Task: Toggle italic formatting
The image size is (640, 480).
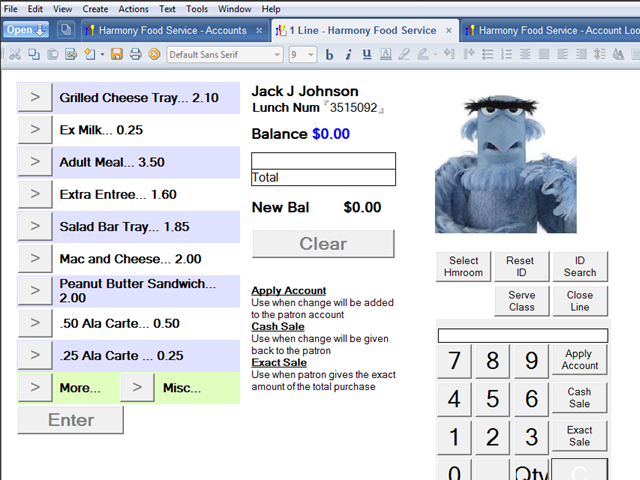Action: (348, 54)
